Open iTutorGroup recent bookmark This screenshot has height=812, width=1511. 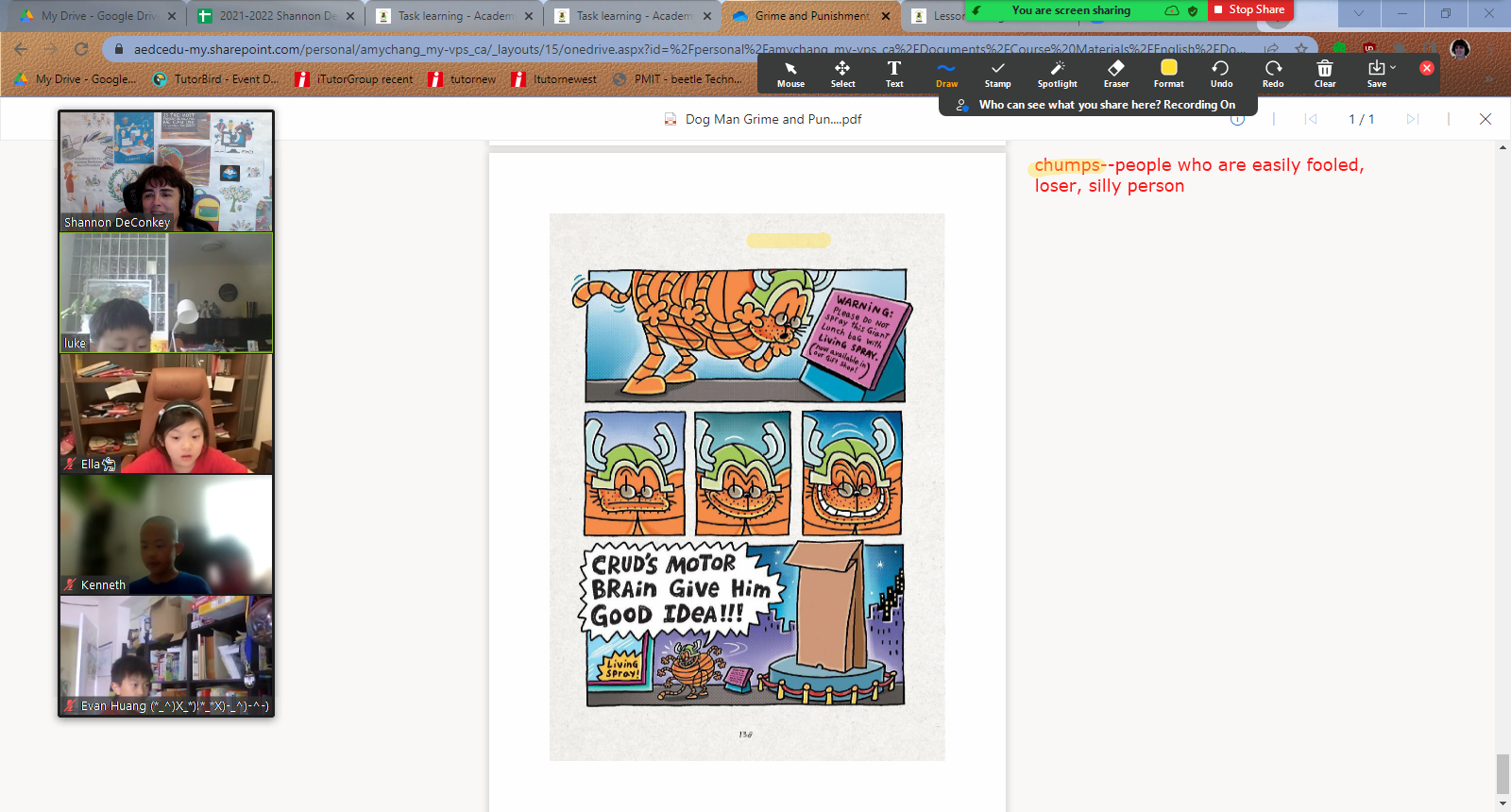tap(354, 79)
